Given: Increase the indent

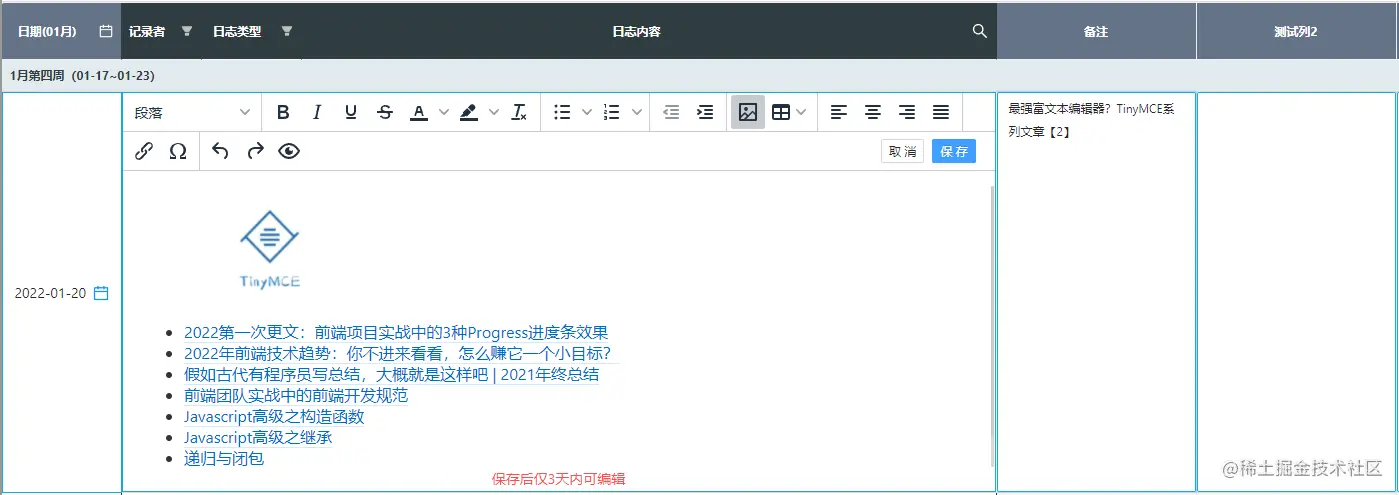Looking at the screenshot, I should [x=705, y=112].
